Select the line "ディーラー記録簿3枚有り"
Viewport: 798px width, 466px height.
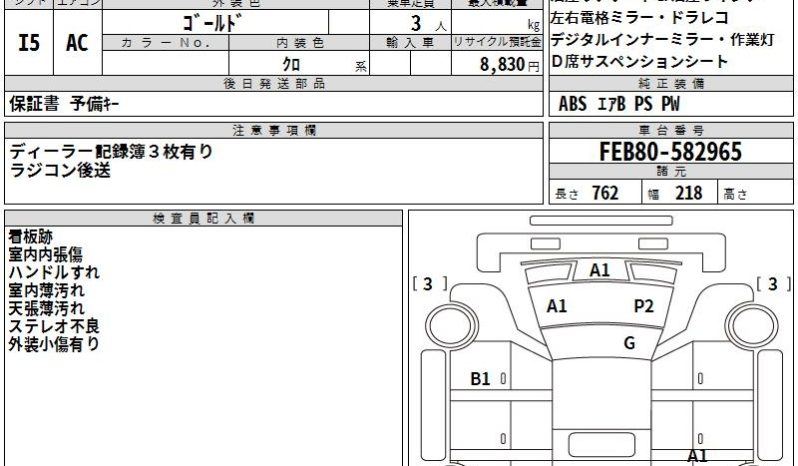coord(111,152)
